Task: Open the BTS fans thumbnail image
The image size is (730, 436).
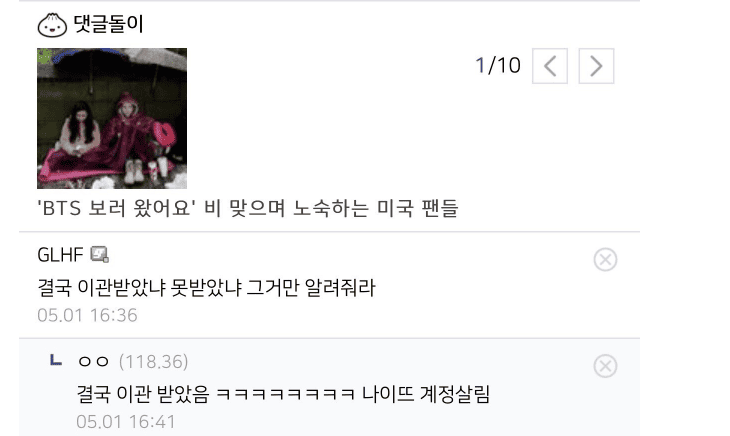Action: (112, 118)
